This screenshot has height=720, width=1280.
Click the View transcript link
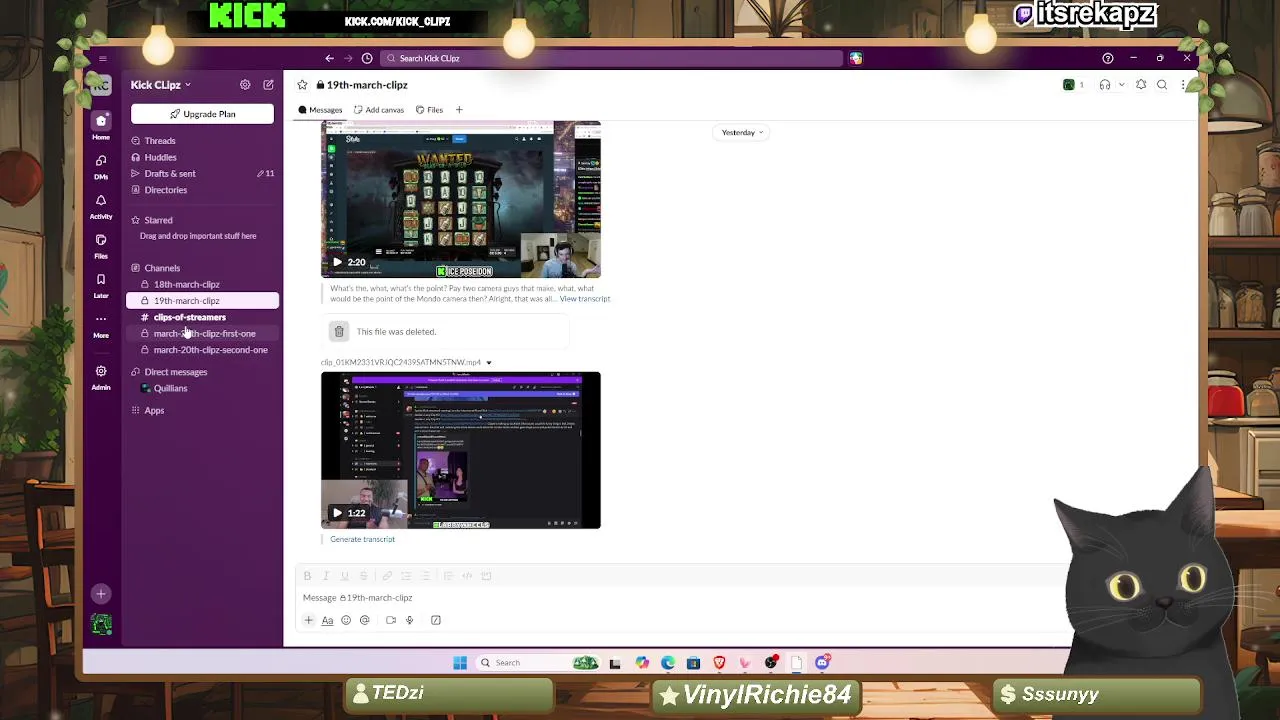coord(585,299)
